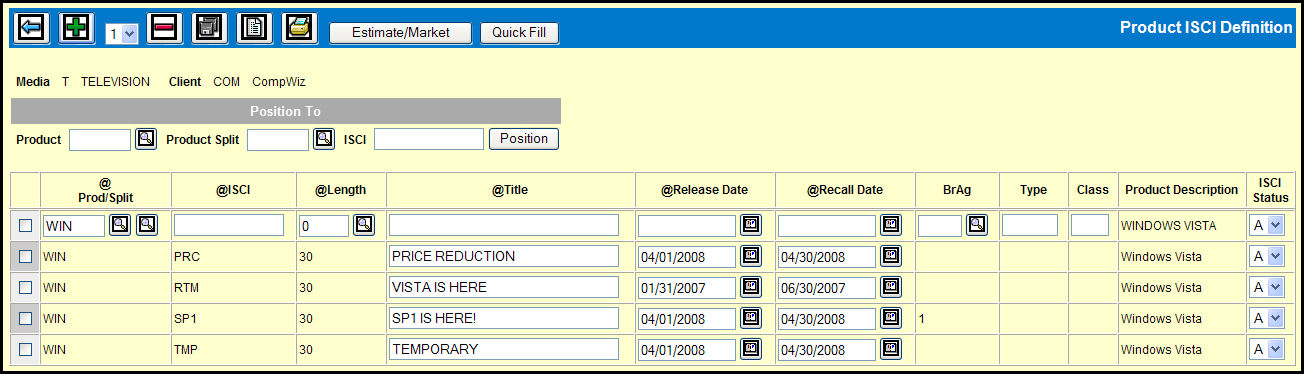Click the Quick Fill button
1304x374 pixels.
[519, 32]
